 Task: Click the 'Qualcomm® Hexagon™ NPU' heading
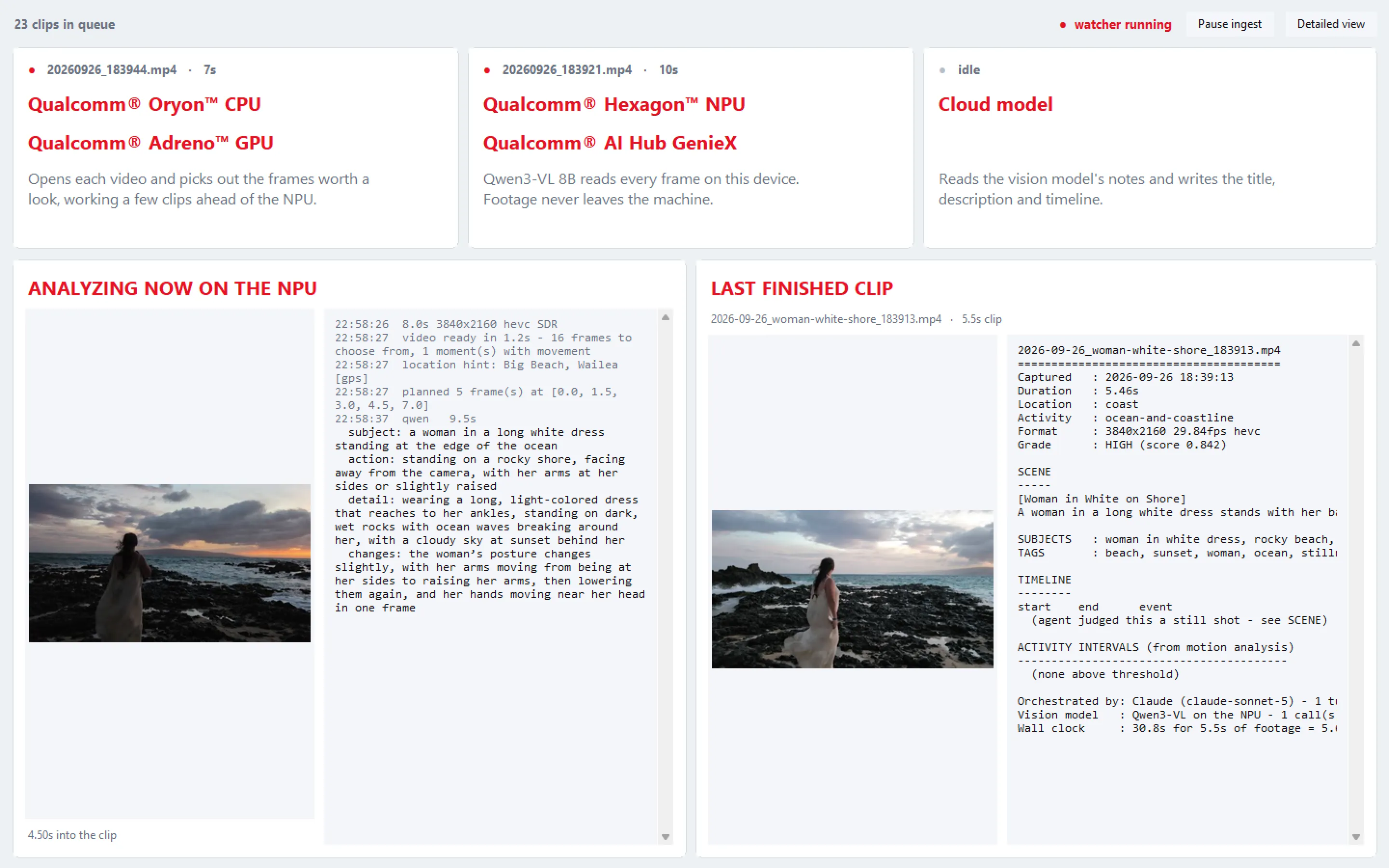[614, 105]
